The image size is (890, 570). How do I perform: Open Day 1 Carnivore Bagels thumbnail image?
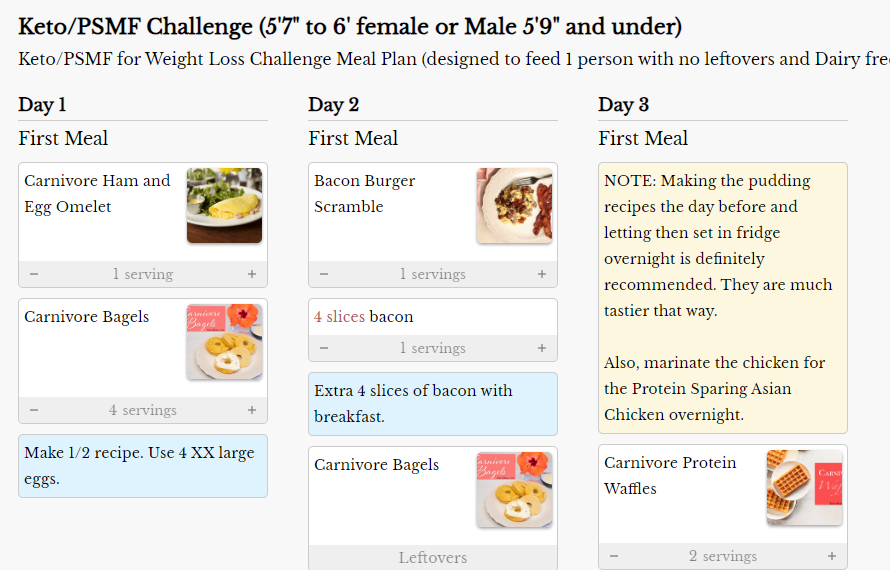point(224,342)
